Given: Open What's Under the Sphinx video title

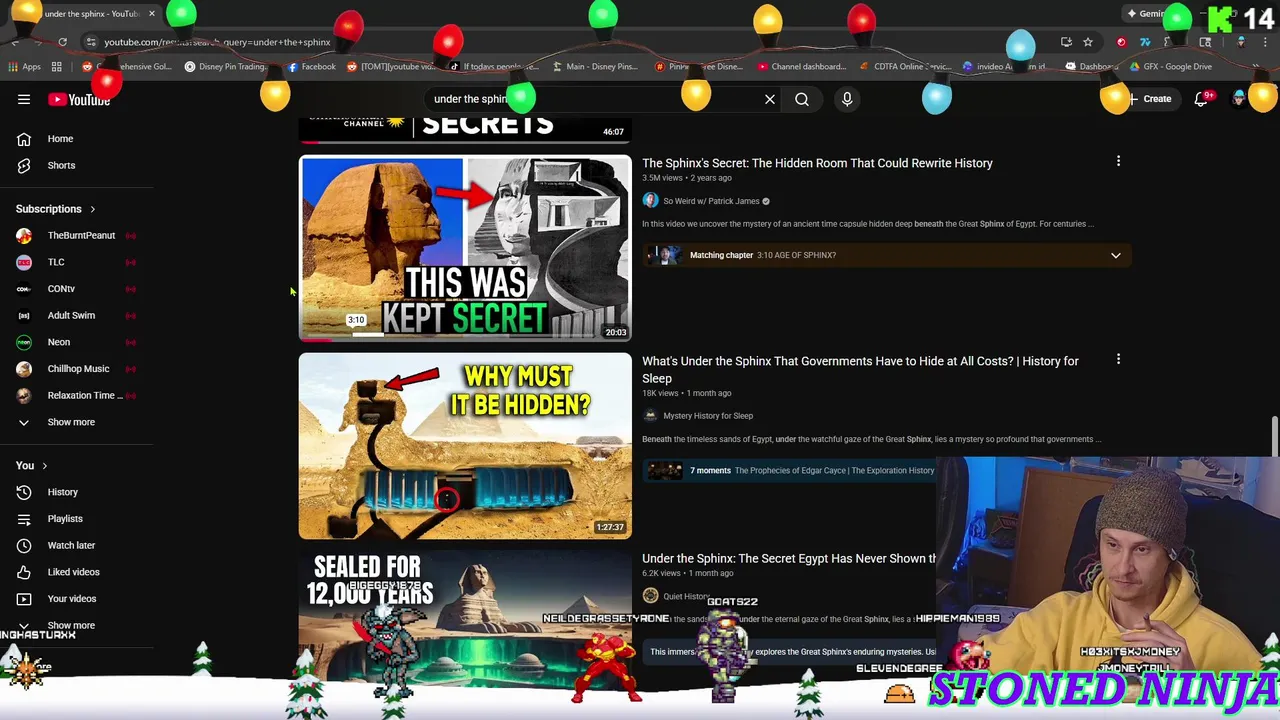Looking at the screenshot, I should [860, 369].
